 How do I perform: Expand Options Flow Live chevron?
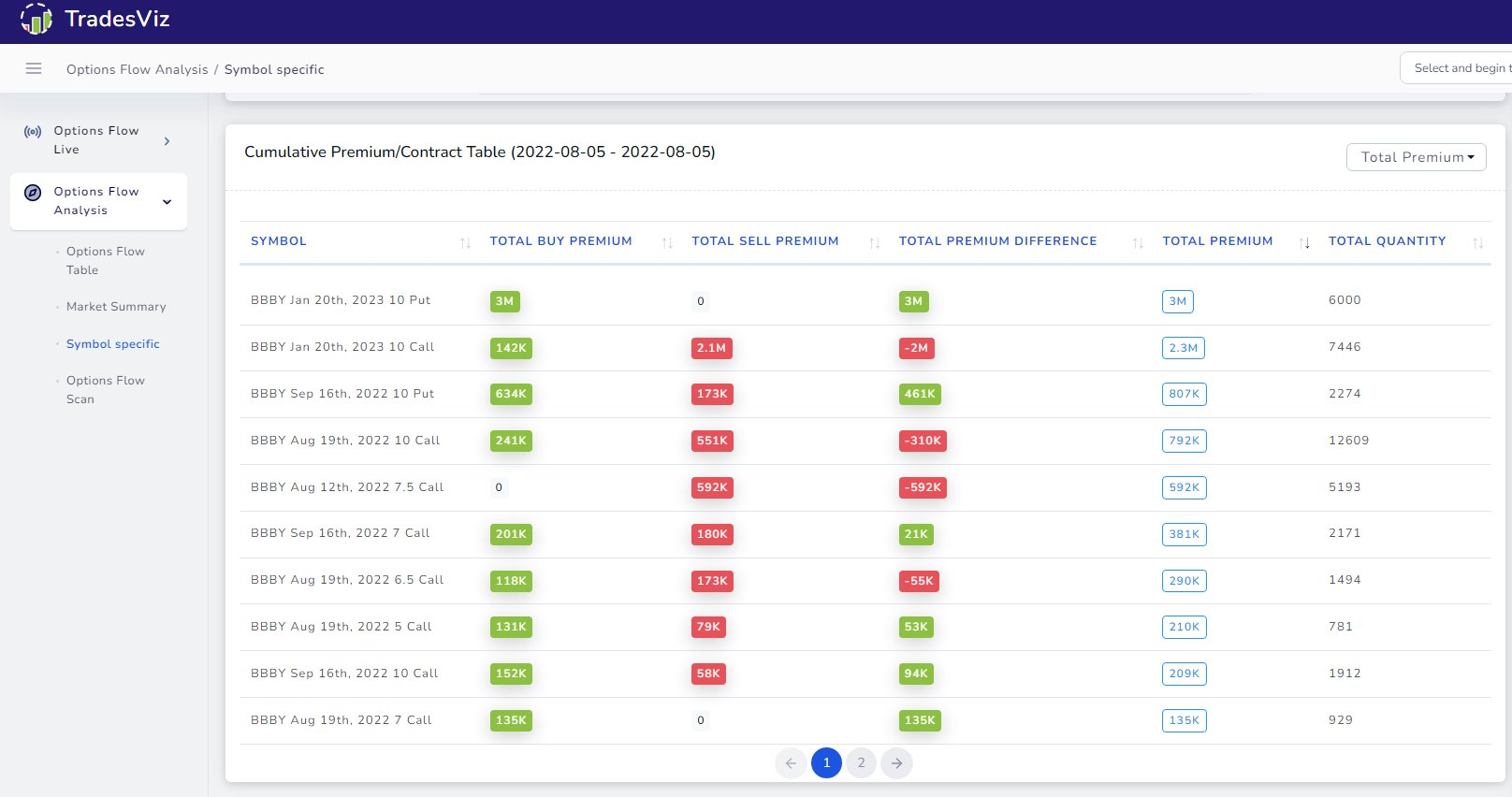[x=167, y=141]
